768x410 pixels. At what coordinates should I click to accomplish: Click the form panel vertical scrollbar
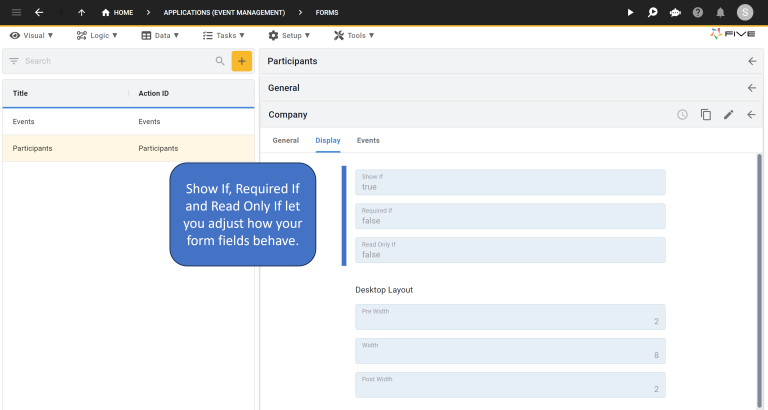tap(759, 281)
